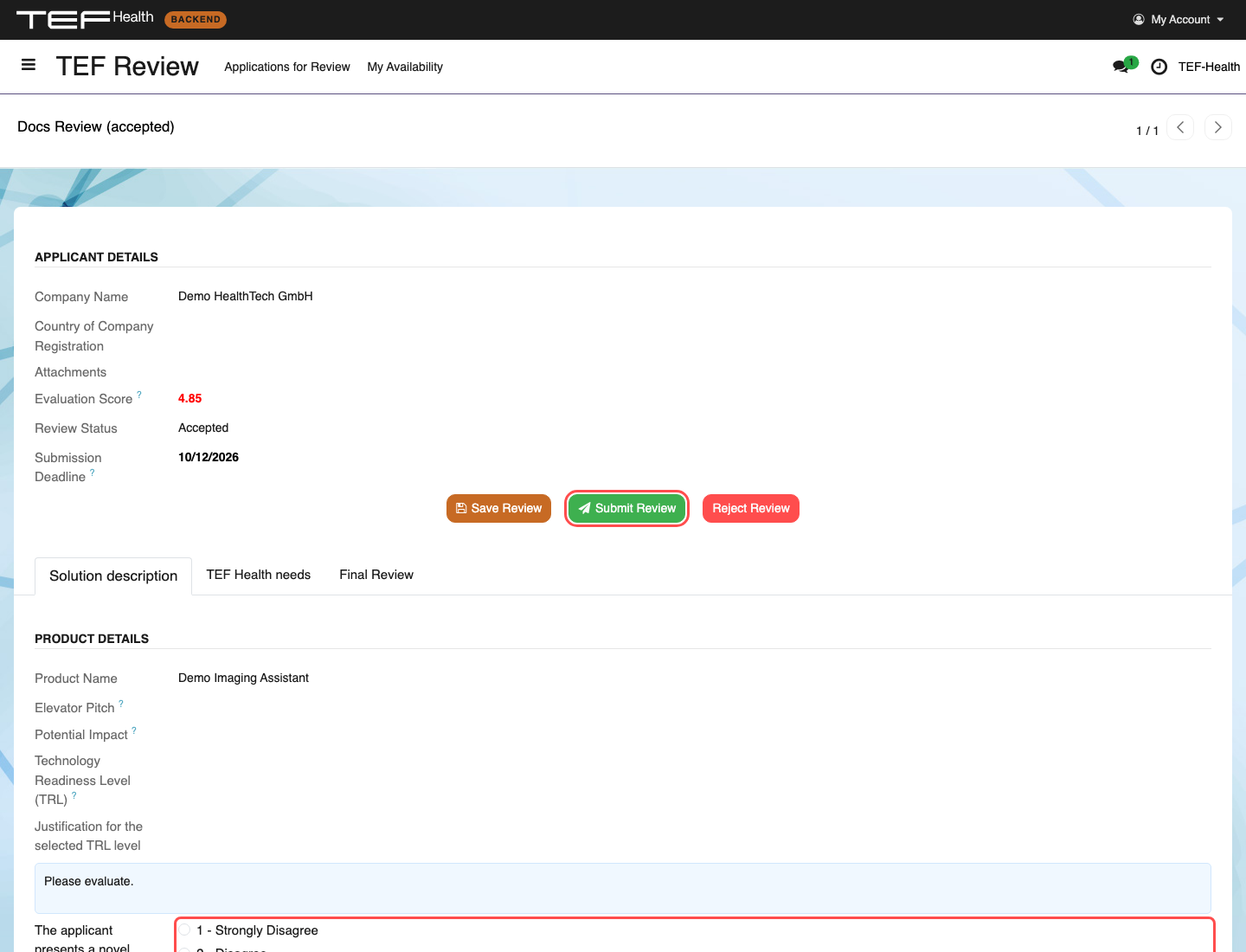Switch to Solution description tab
This screenshot has width=1246, height=952.
coord(113,576)
